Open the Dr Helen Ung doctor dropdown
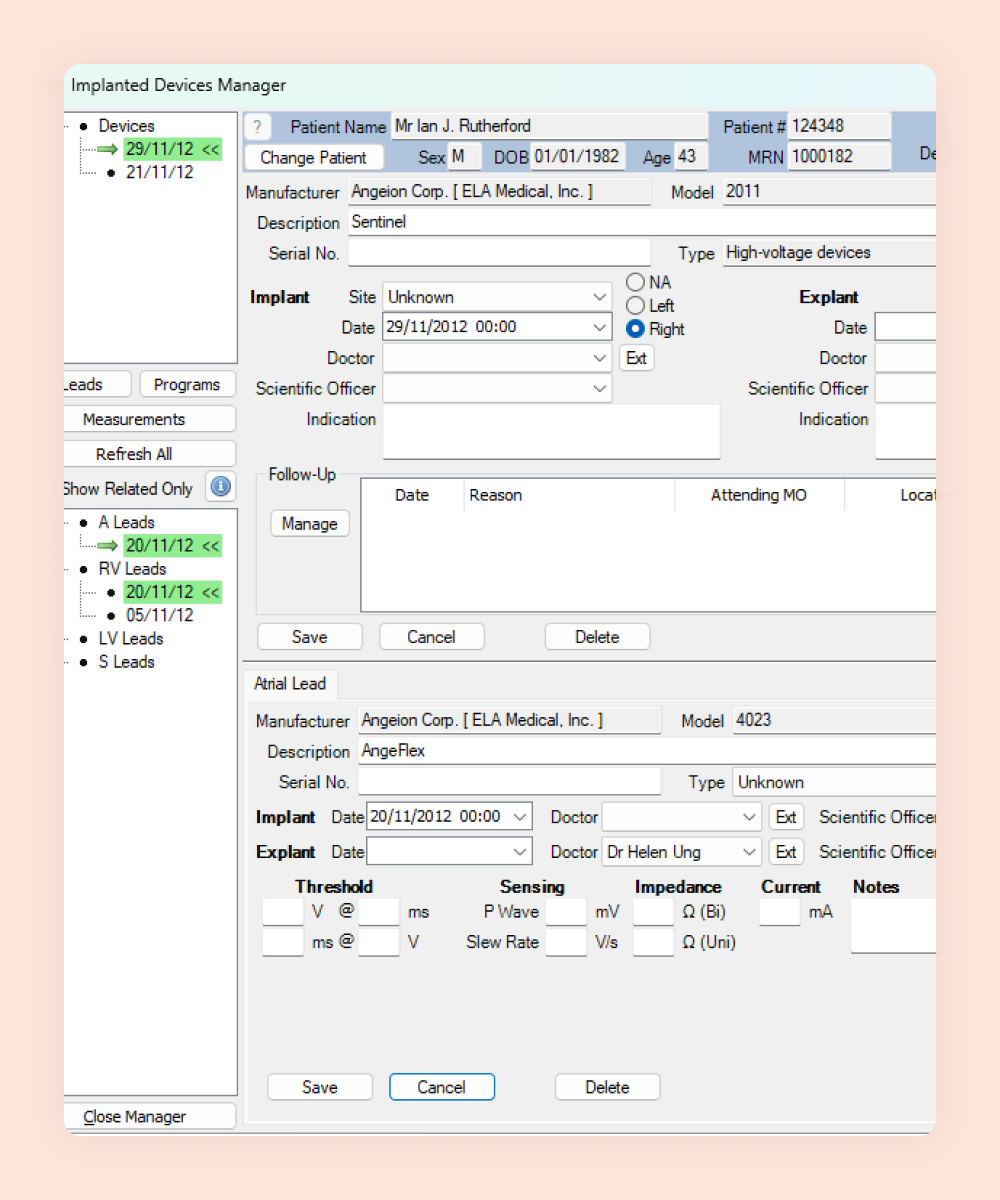The width and height of the screenshot is (1000, 1200). tap(750, 852)
